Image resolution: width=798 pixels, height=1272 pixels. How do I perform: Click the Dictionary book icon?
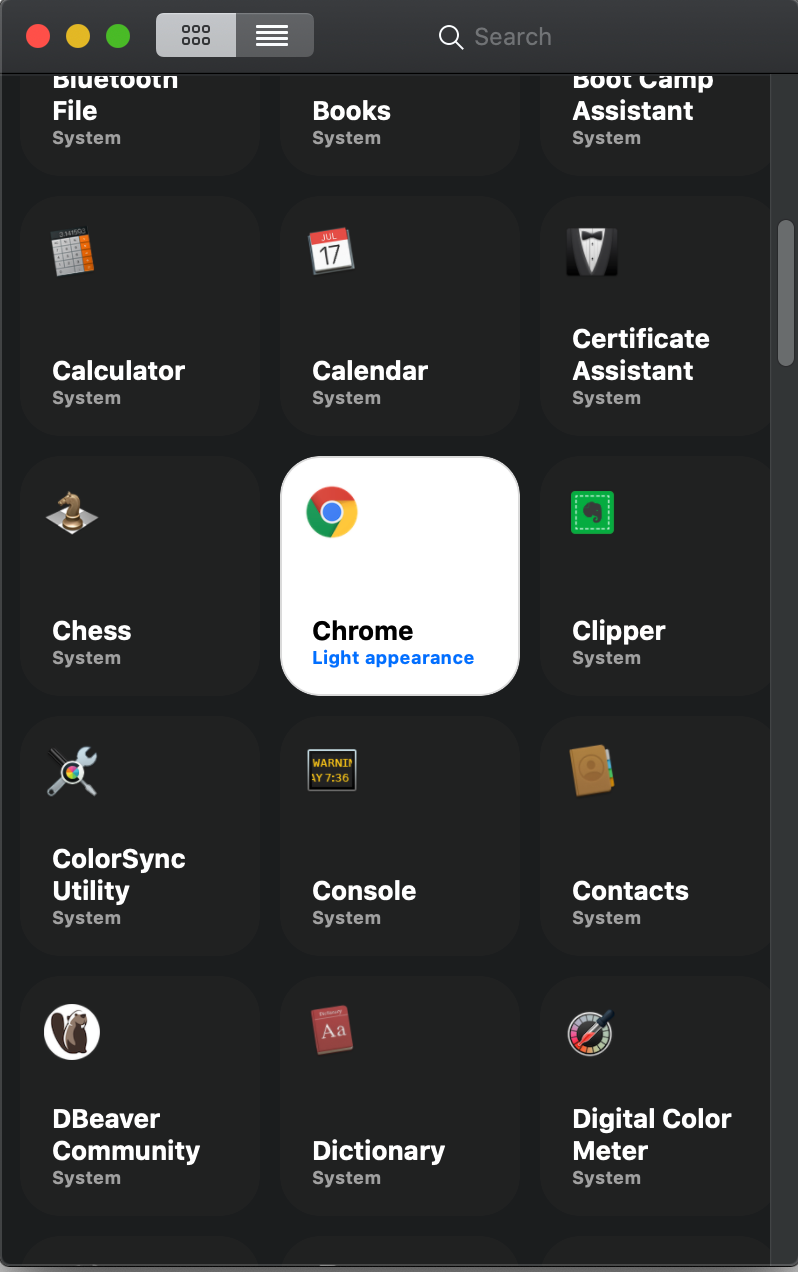[331, 1031]
